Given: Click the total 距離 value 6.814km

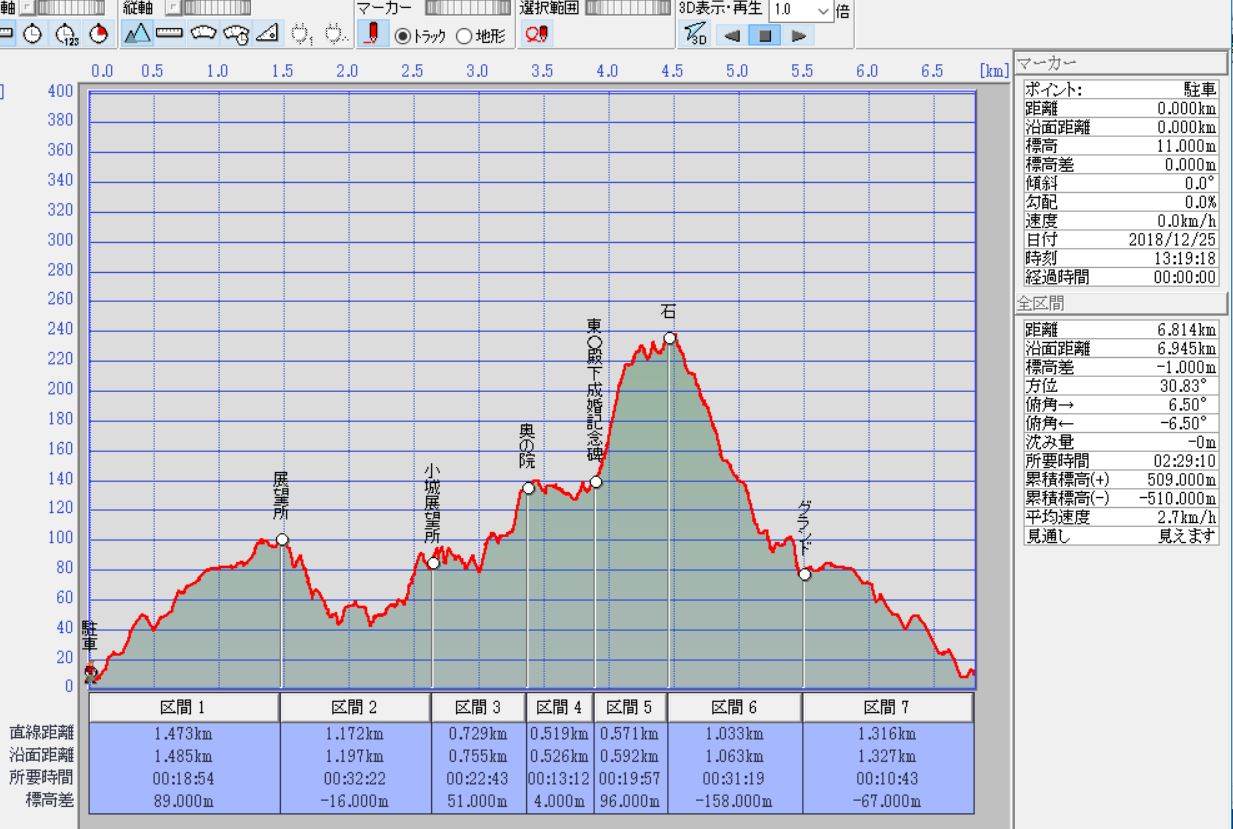Looking at the screenshot, I should [x=1187, y=328].
